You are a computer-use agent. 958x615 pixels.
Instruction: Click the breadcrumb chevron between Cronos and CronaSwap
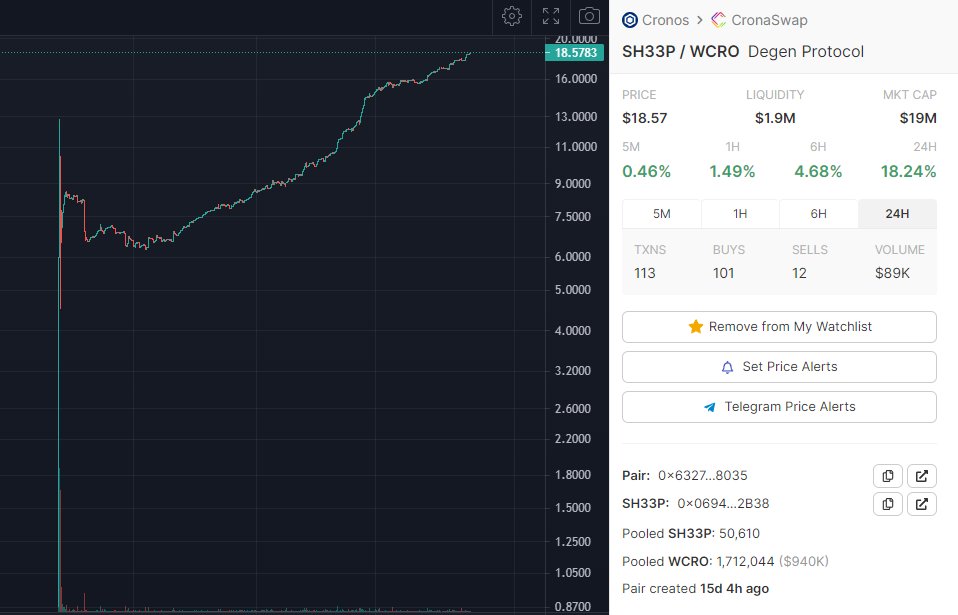coord(700,20)
